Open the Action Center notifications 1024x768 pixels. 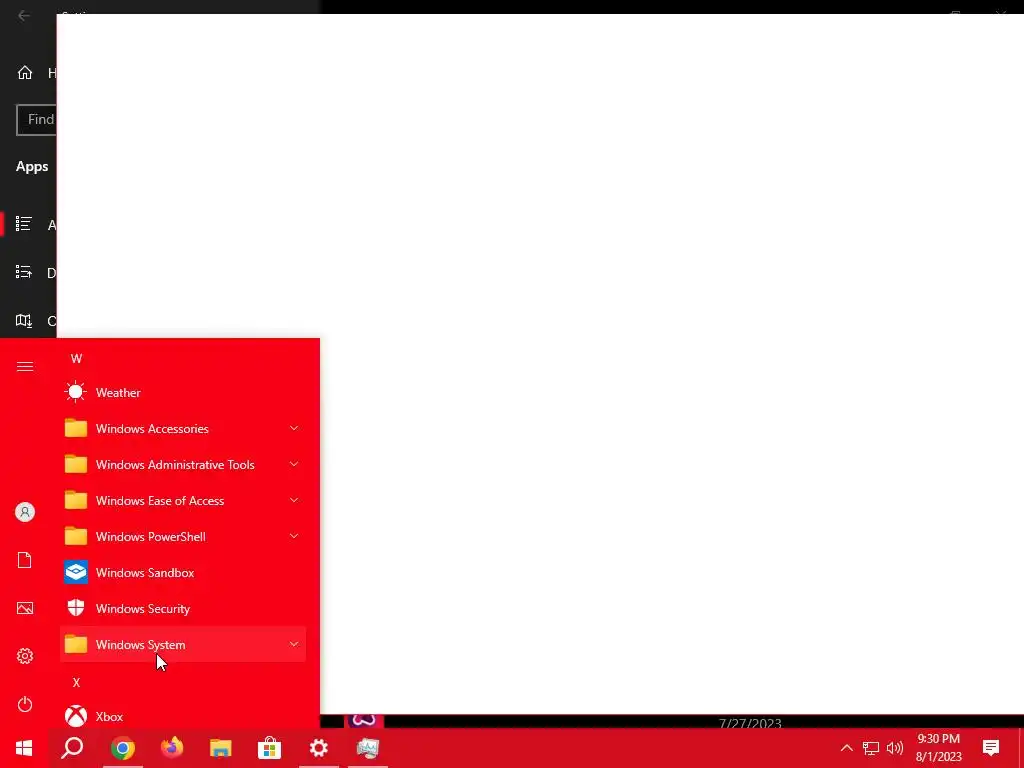coord(991,748)
